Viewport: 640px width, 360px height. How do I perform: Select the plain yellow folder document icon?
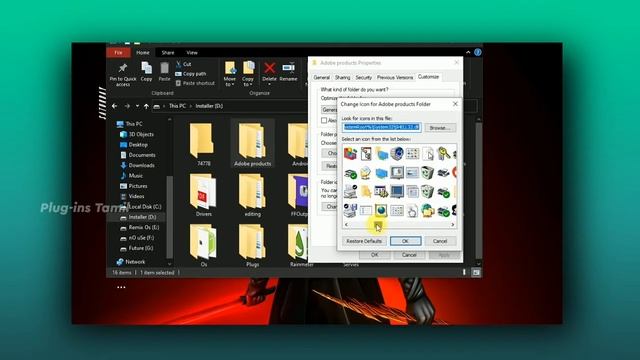click(366, 191)
